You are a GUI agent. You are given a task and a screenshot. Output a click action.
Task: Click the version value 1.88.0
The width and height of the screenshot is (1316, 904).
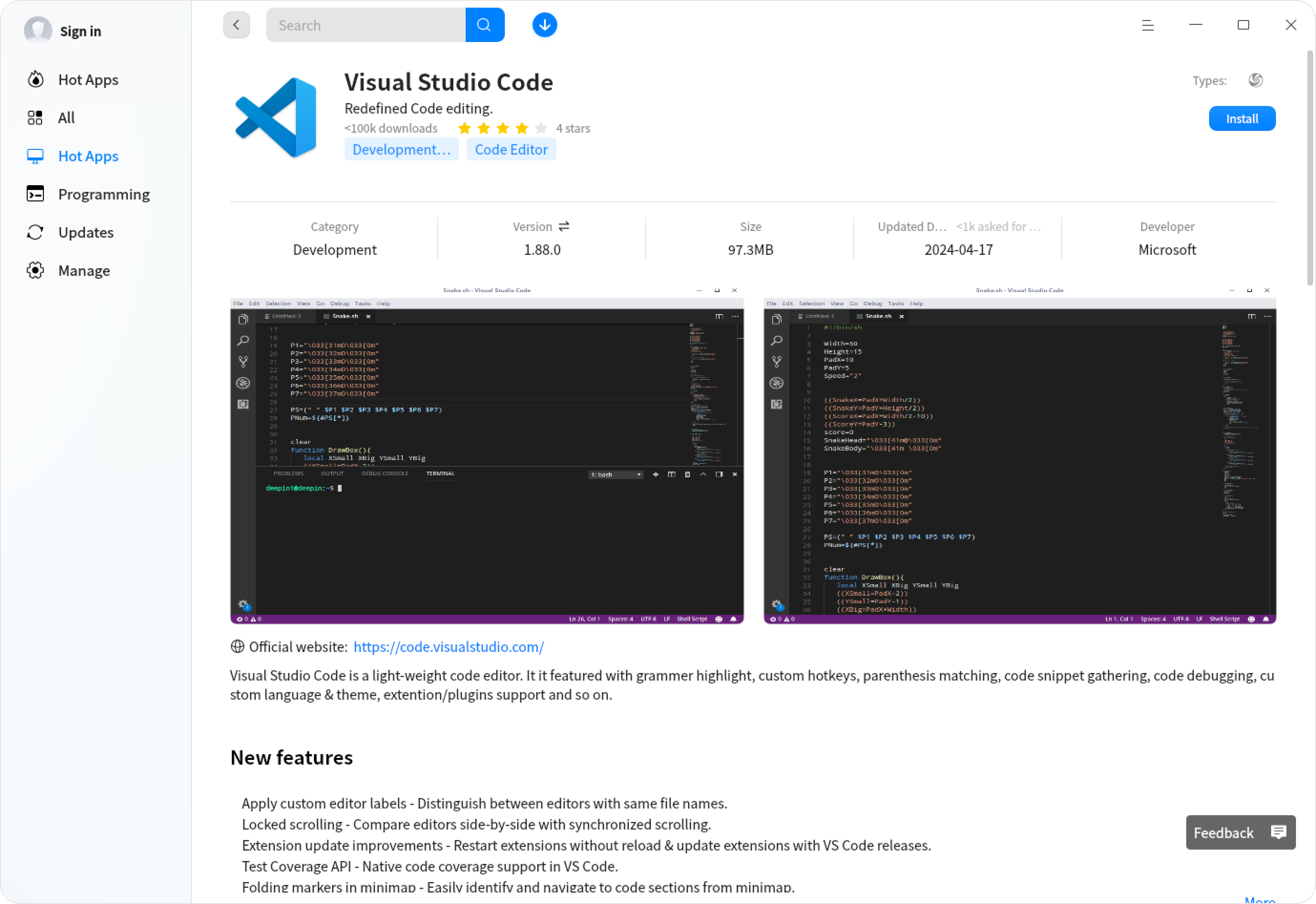pos(542,250)
